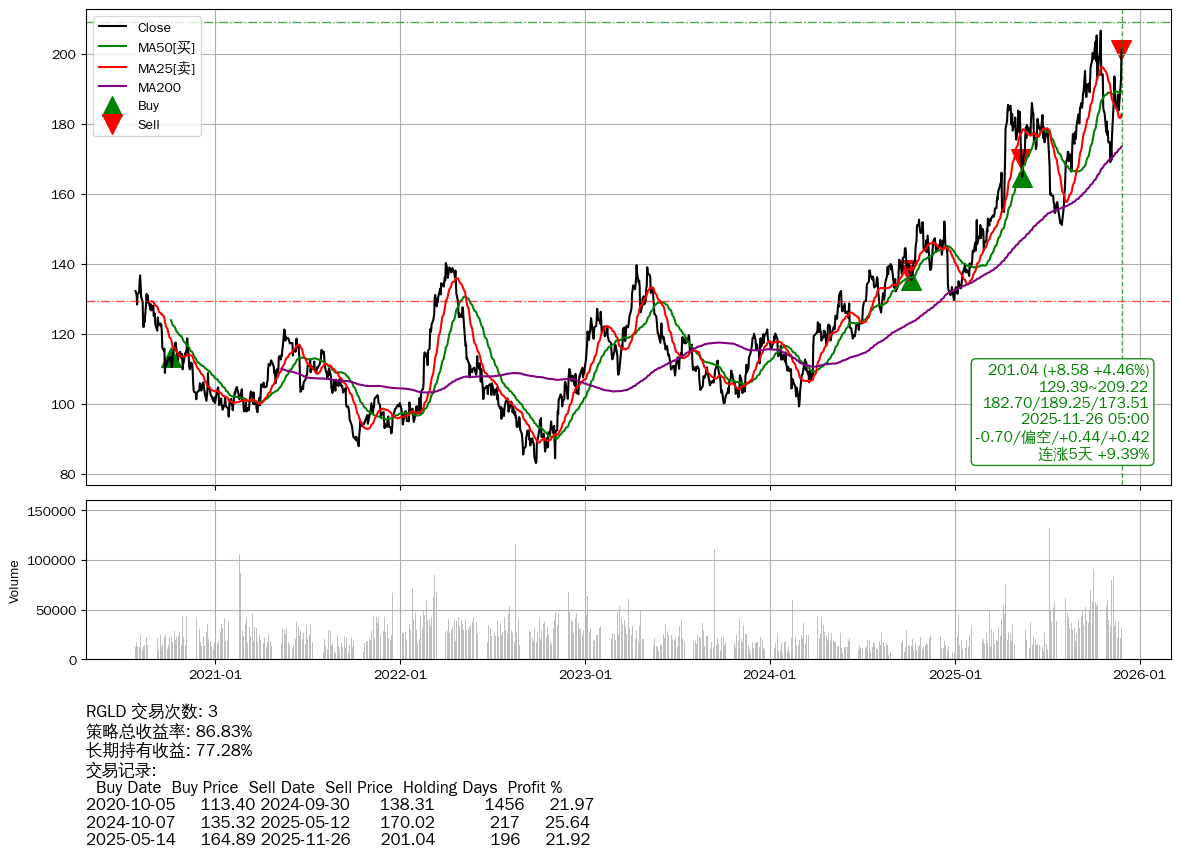Select the Sell marker at the November 2025 peak
Screen dimensions: 1181x857
(1121, 50)
